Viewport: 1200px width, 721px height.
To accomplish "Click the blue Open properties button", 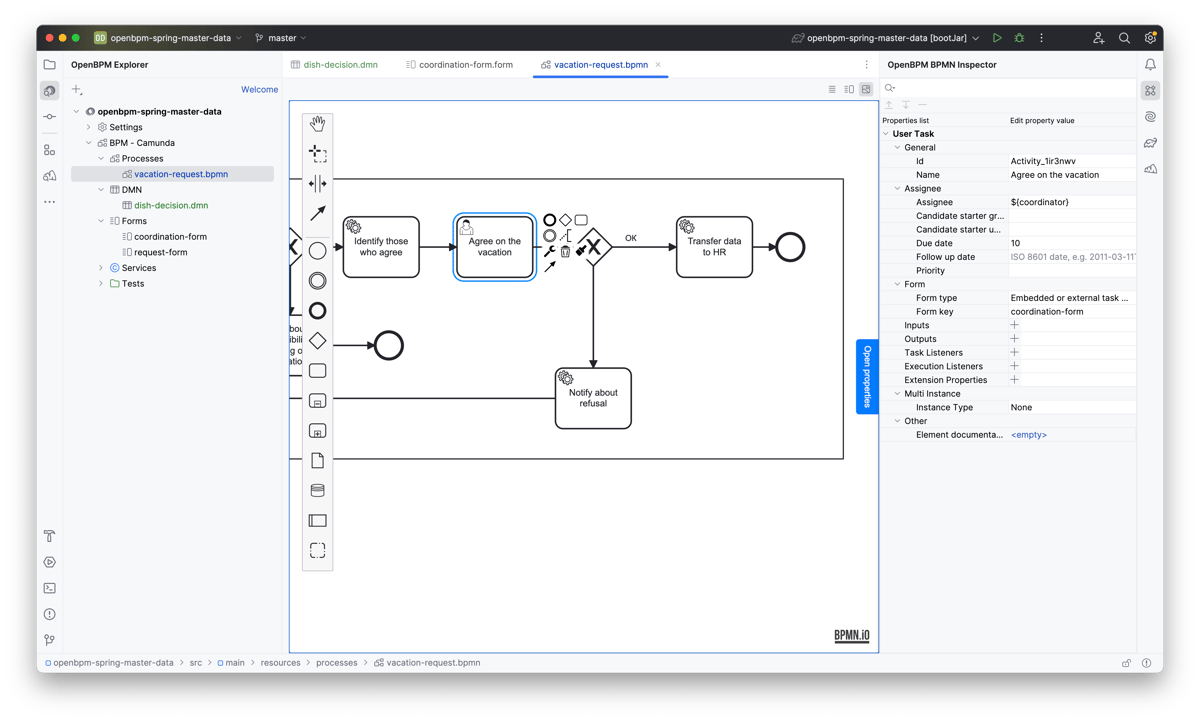I will pos(867,375).
